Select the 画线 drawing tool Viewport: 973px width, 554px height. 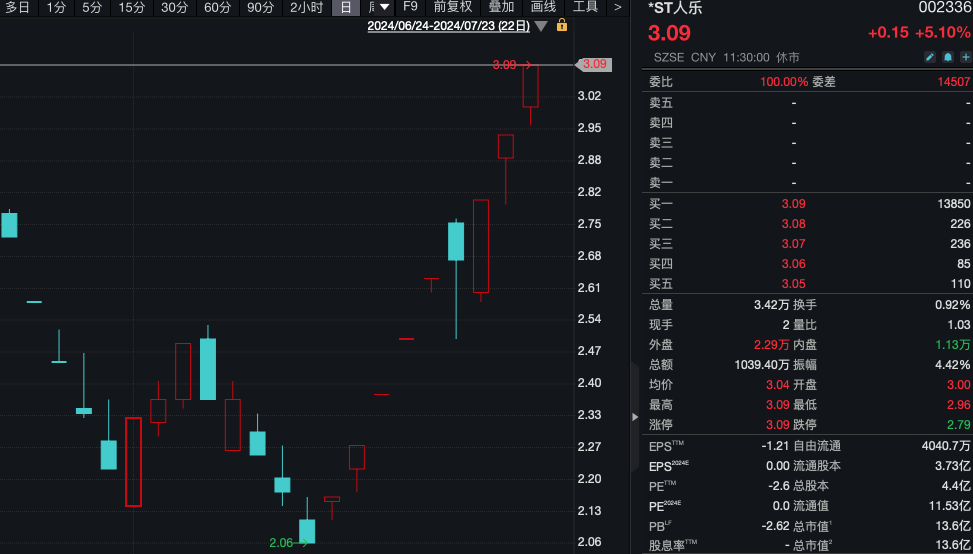544,7
